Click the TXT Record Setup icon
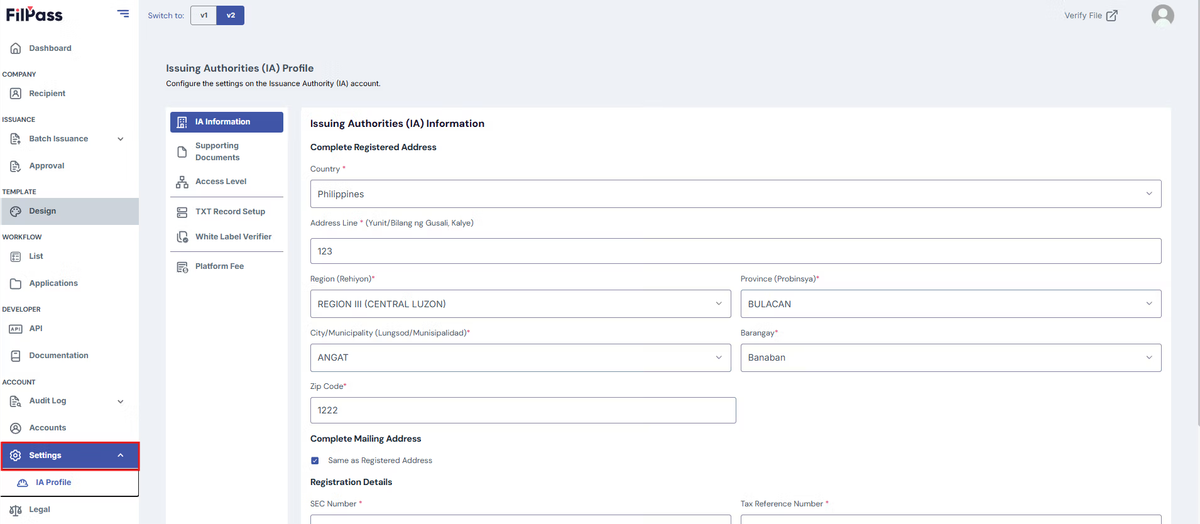This screenshot has height=524, width=1200. pos(182,212)
